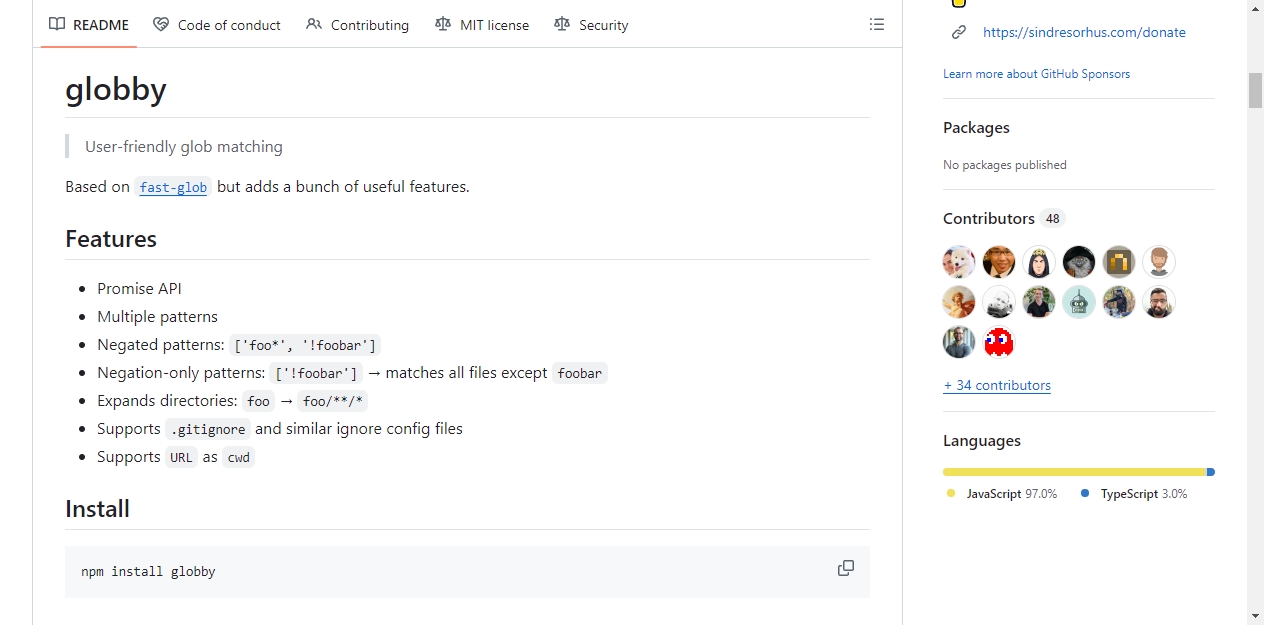The height and width of the screenshot is (625, 1264).
Task: Click the 'foo/**/*' code snippet
Action: [x=335, y=402]
